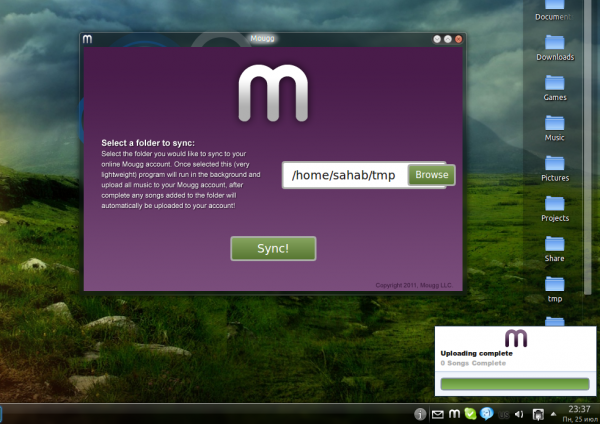Minimize the Mougg window
Screen dimensions: 600x424
(x=437, y=39)
